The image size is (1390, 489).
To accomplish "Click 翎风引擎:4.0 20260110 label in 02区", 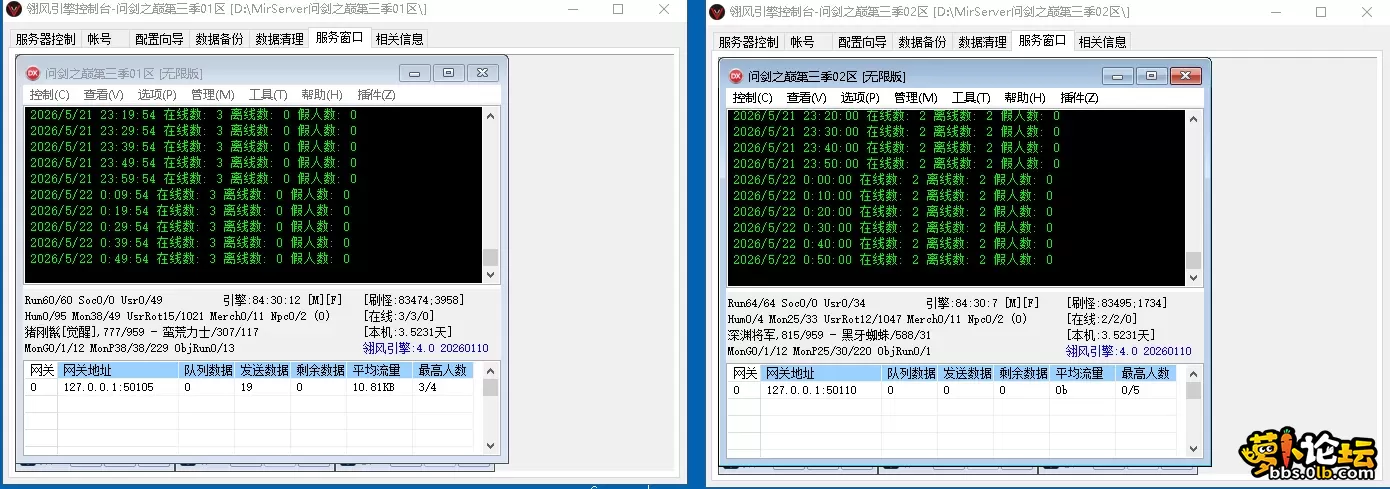I will click(x=1128, y=351).
